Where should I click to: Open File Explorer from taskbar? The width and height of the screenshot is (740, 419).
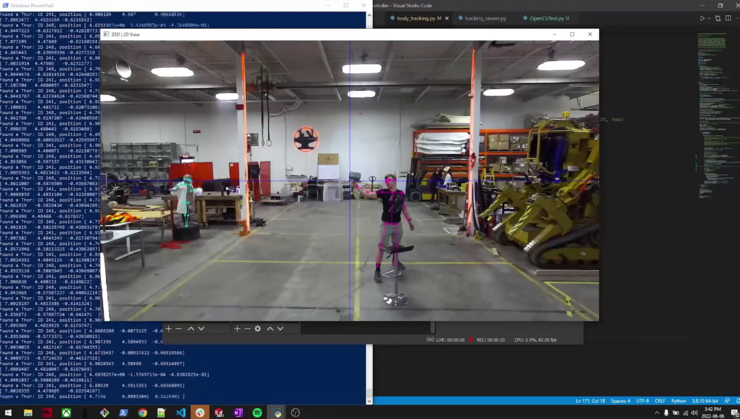(x=28, y=413)
